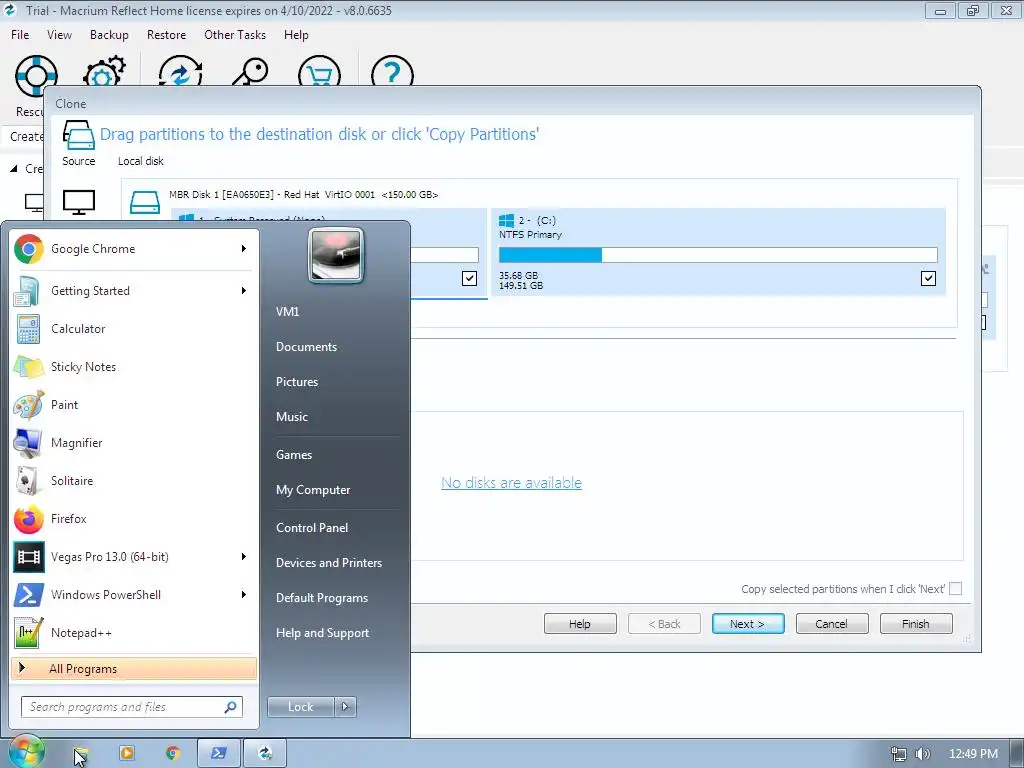Open Windows Media Player from the taskbar

(x=127, y=753)
